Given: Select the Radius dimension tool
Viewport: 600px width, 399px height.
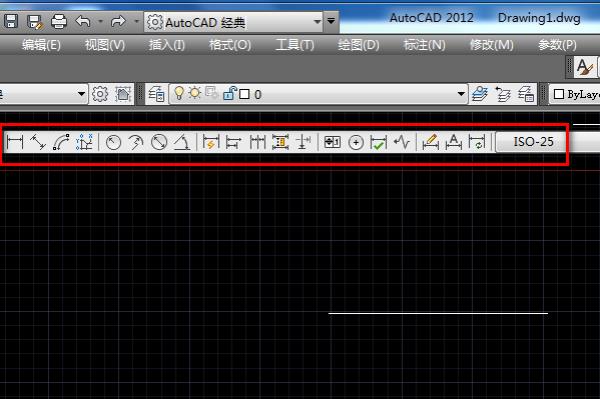Looking at the screenshot, I should [113, 142].
